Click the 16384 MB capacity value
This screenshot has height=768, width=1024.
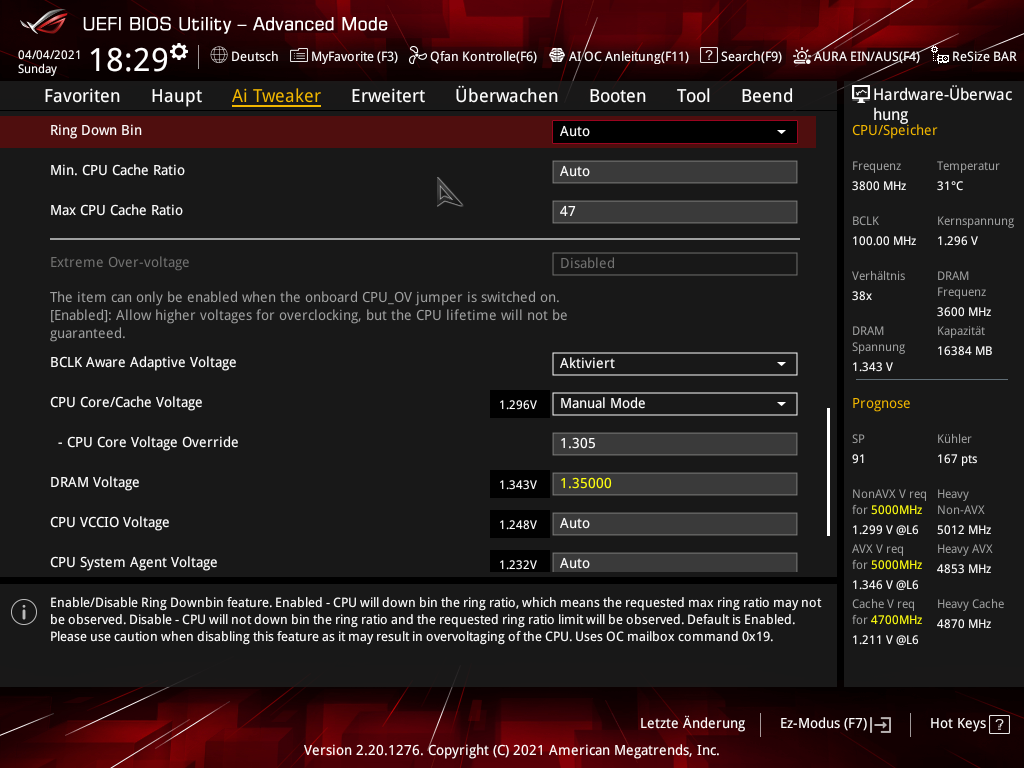(x=965, y=351)
